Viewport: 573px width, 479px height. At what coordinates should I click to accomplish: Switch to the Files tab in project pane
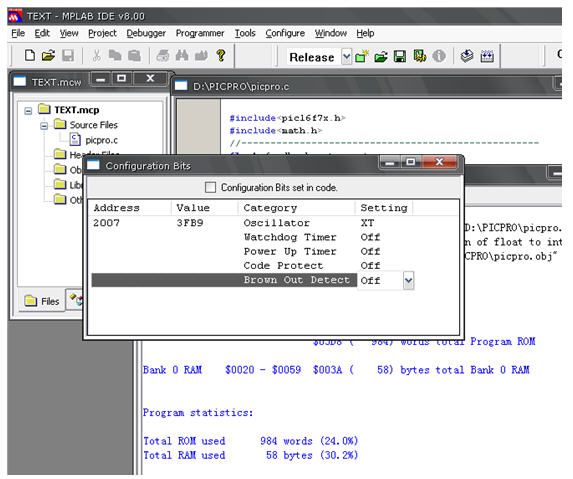click(42, 301)
